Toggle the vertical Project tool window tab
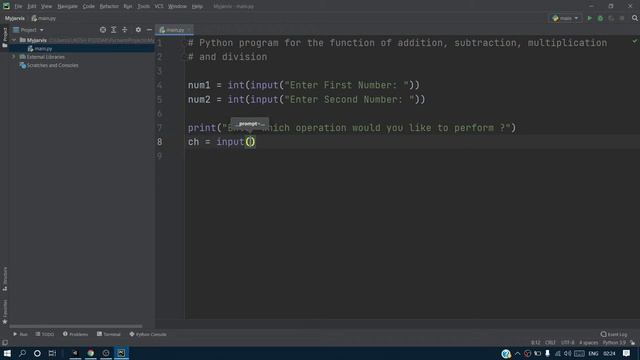This screenshot has width=640, height=360. click(5, 37)
